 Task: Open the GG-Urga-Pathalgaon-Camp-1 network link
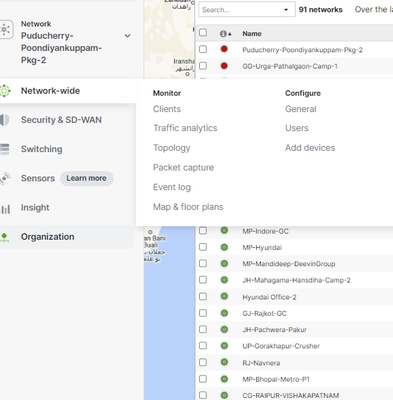[290, 66]
